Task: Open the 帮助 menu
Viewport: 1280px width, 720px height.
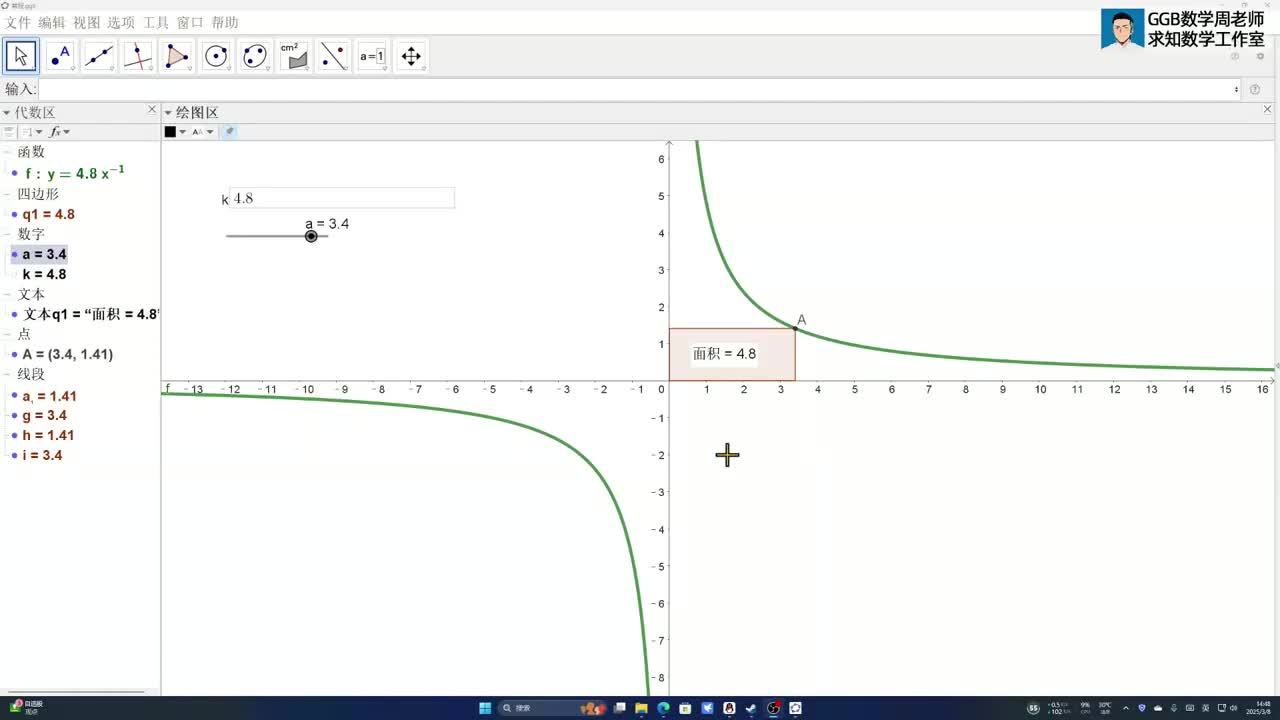Action: coord(225,23)
